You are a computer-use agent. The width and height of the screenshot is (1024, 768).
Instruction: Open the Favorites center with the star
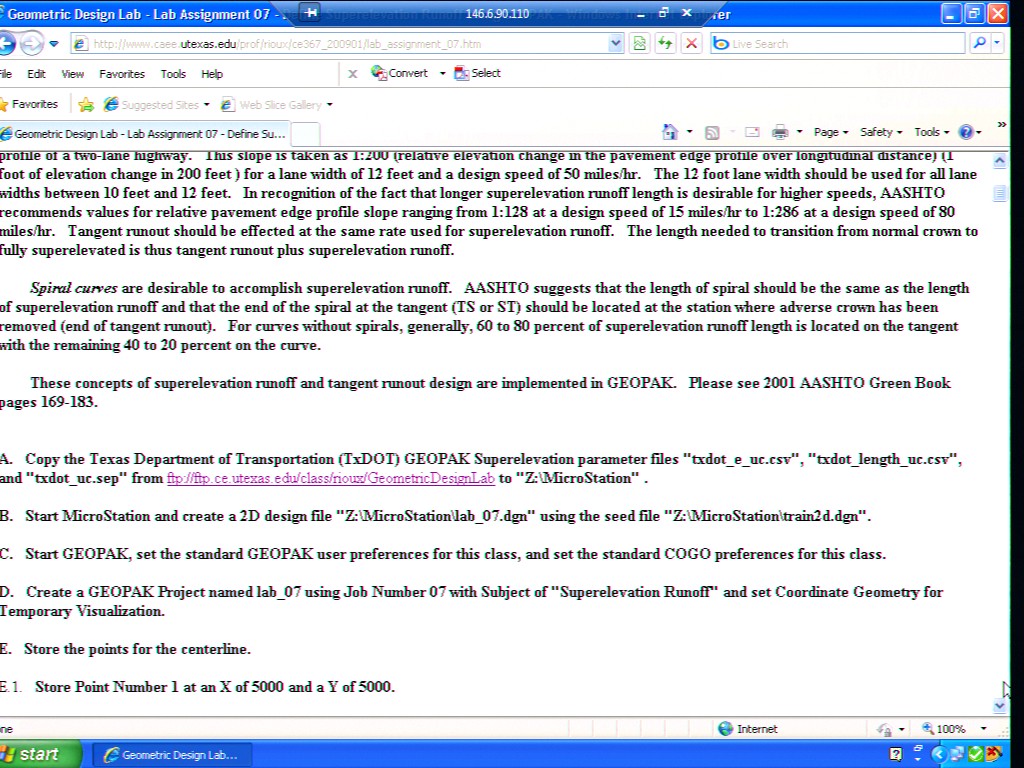point(29,104)
